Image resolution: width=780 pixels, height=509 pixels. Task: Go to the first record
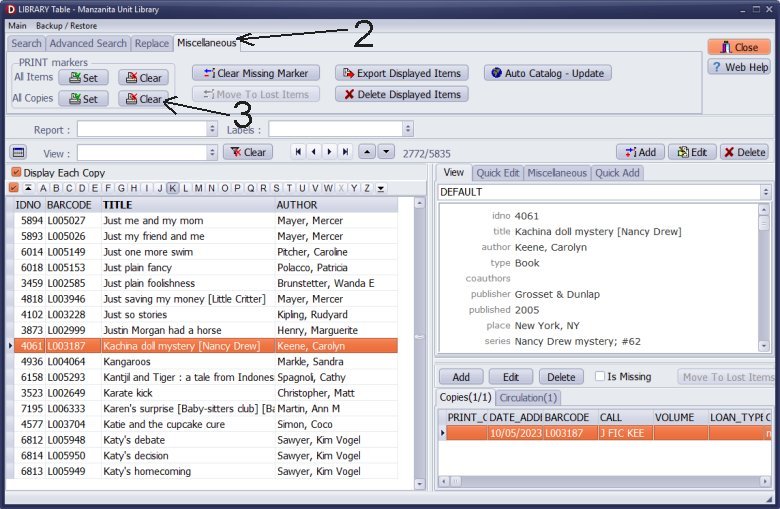tap(298, 152)
